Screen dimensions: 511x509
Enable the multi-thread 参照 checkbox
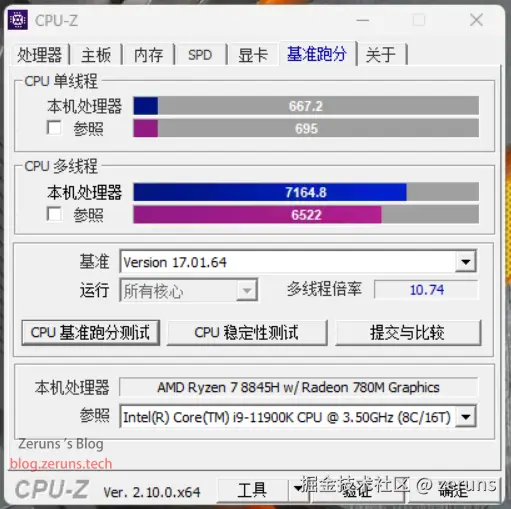pyautogui.click(x=54, y=214)
